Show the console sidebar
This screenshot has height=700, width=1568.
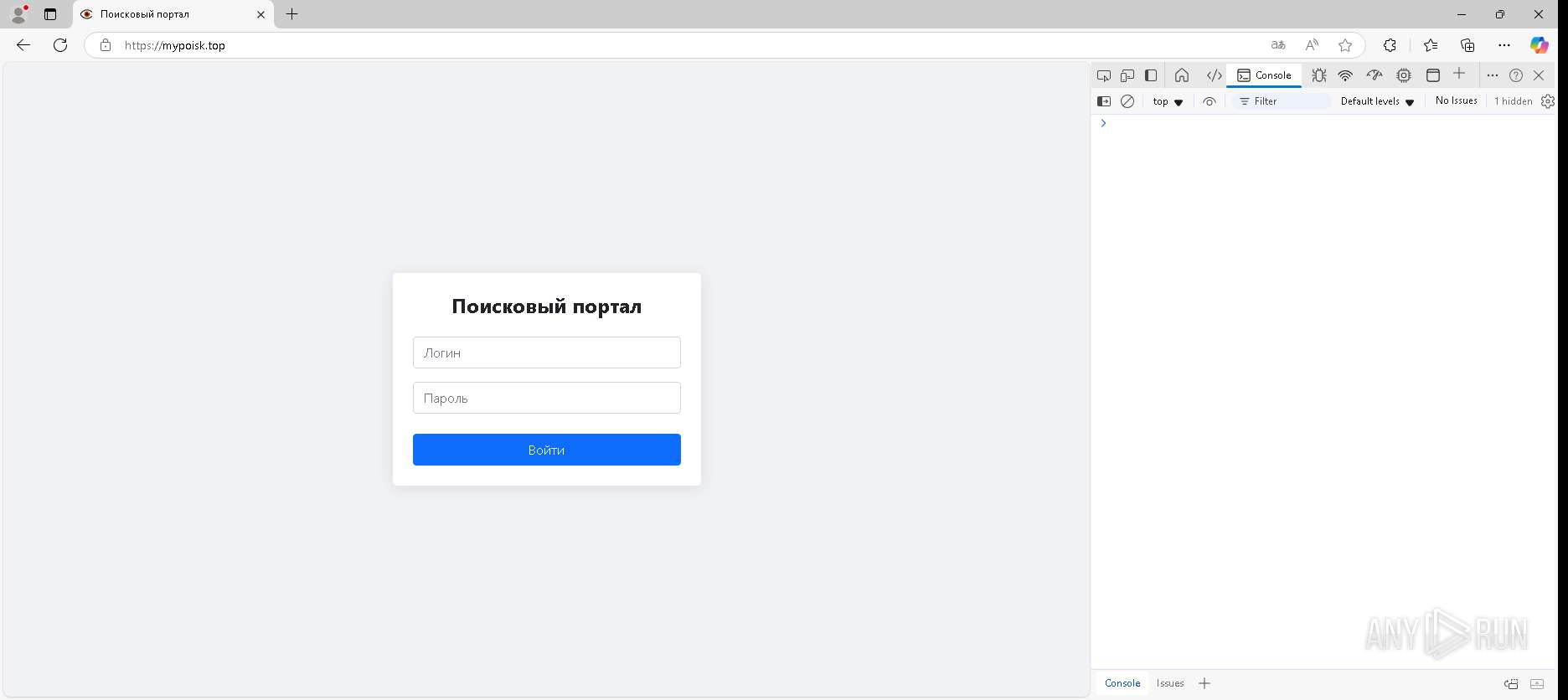coord(1104,101)
